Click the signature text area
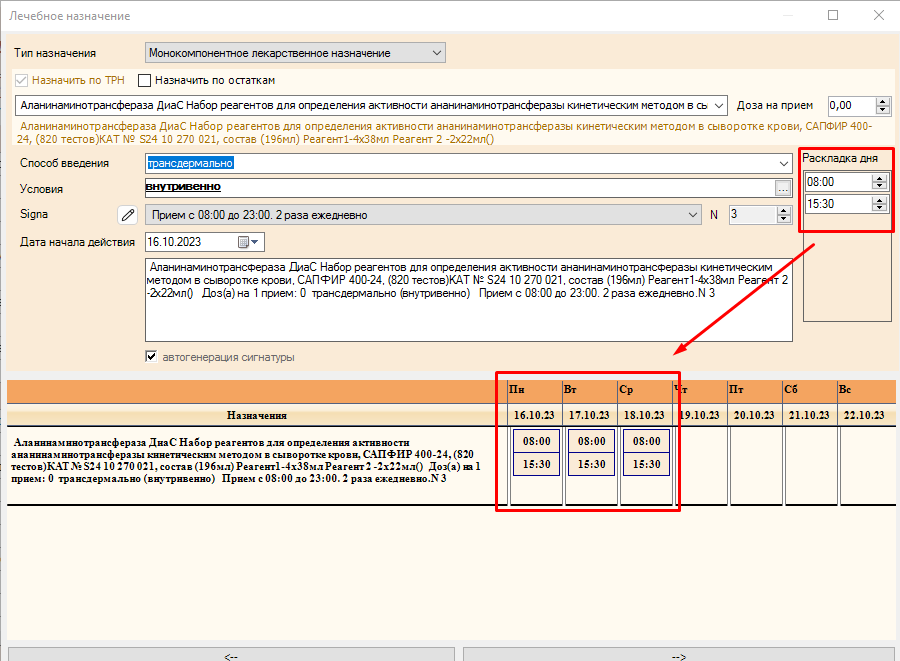 point(468,300)
